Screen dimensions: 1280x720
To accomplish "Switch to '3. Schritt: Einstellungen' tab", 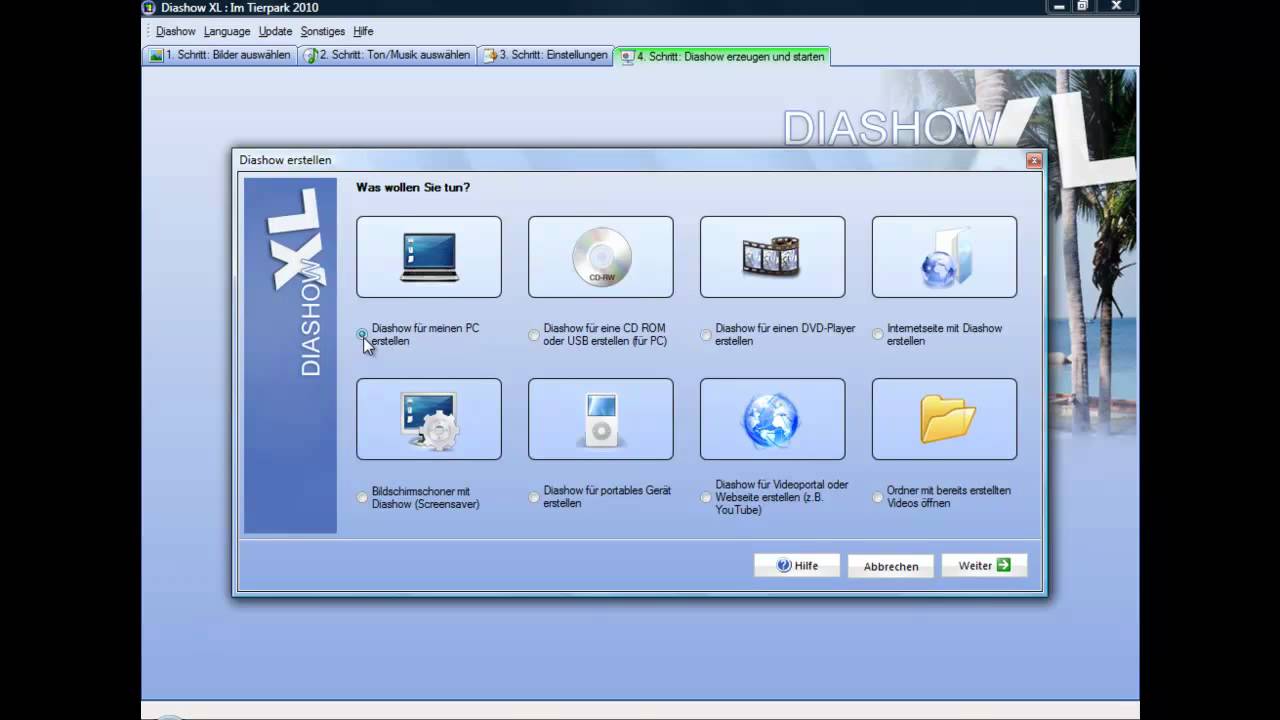I will 545,56.
